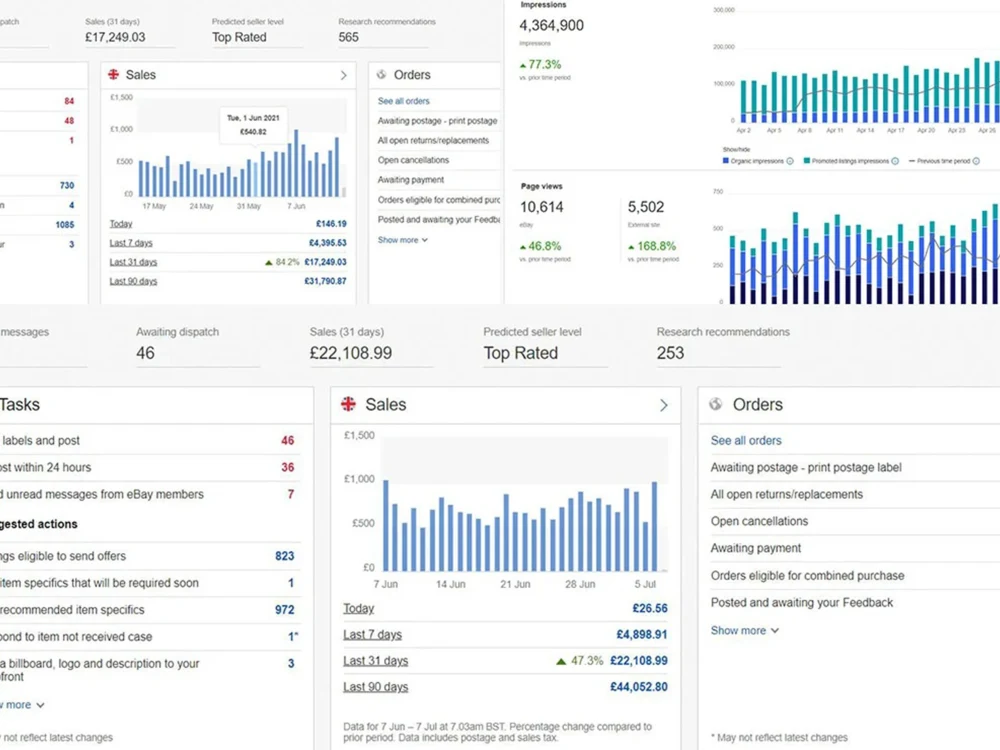The image size is (1000, 750).
Task: Open the See all orders link
Action: [x=747, y=440]
